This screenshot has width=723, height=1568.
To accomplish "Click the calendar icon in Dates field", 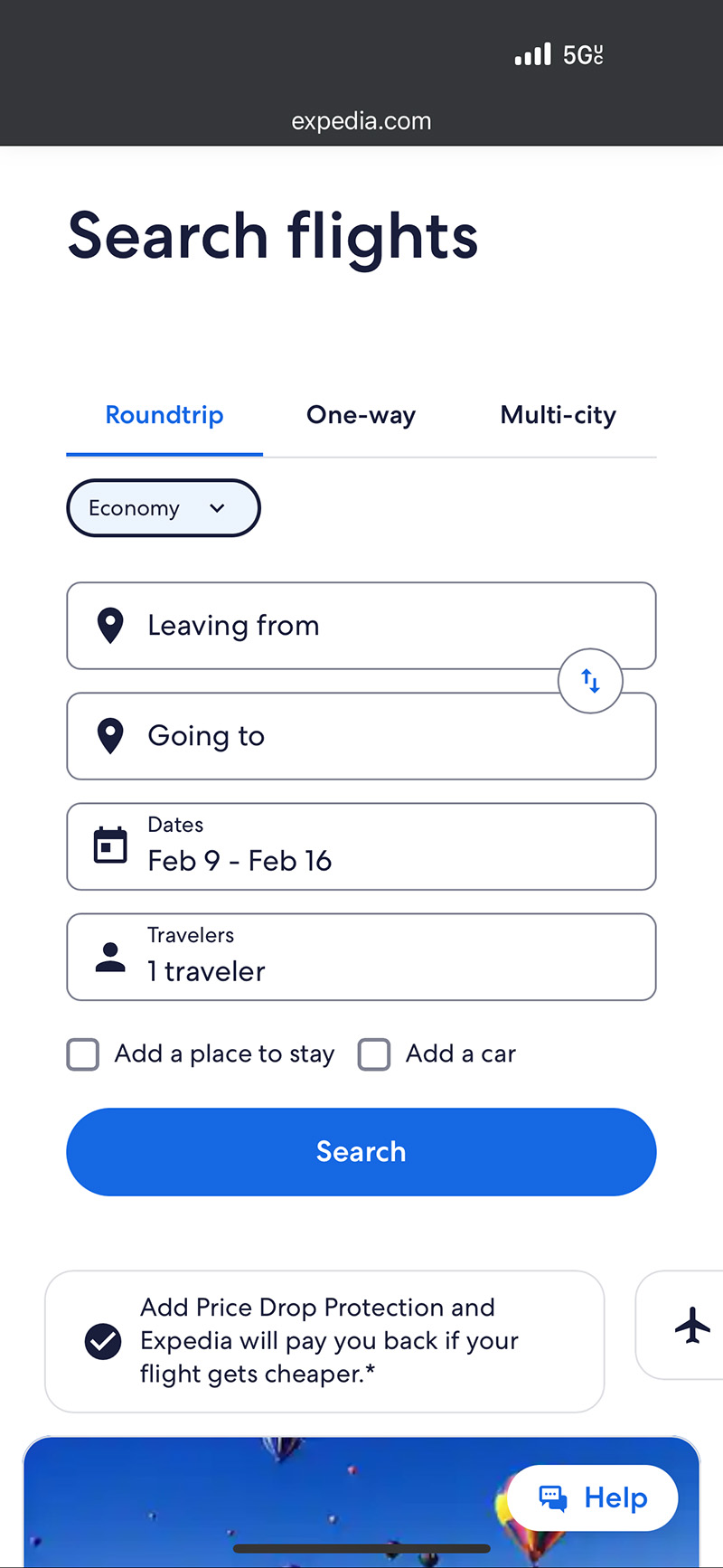I will [110, 845].
